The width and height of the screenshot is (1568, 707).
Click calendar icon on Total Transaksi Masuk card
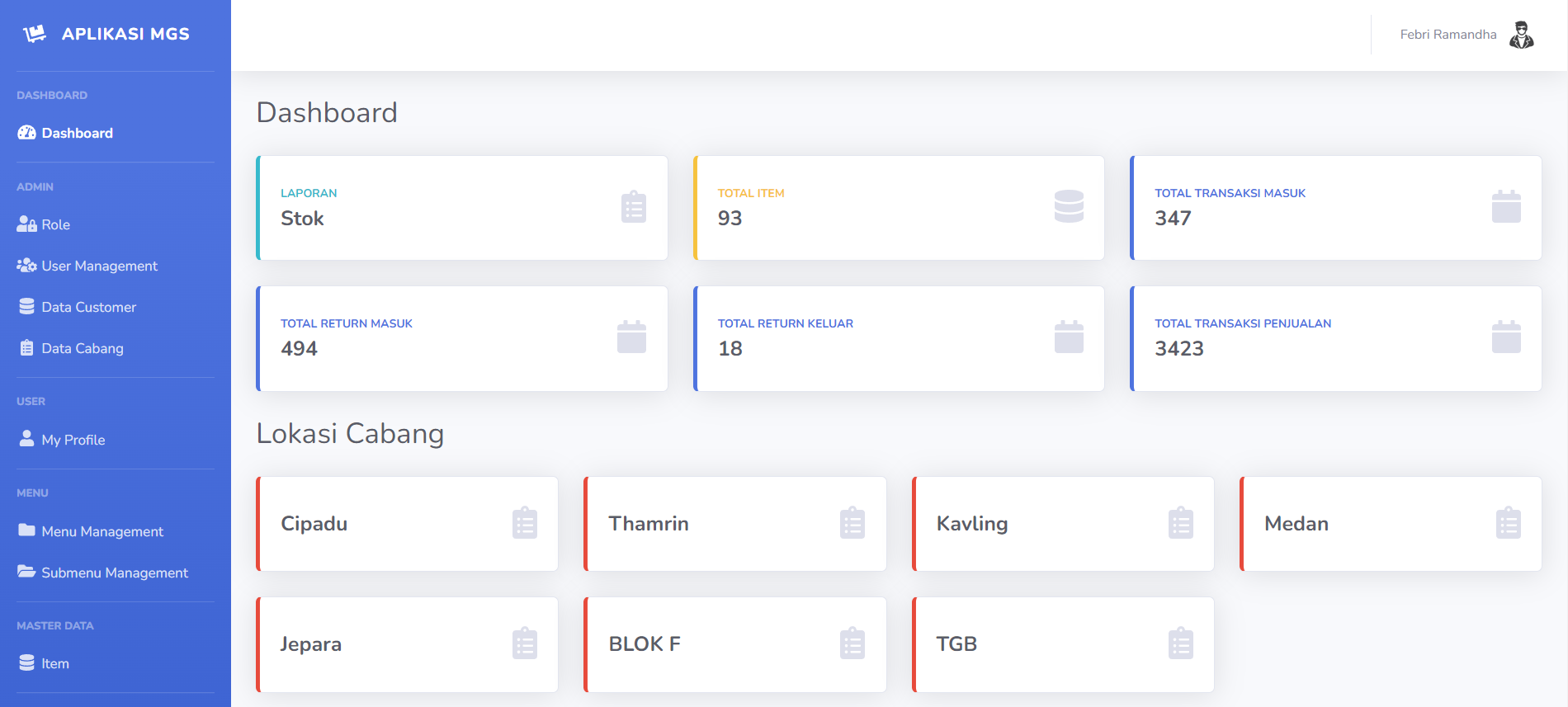1506,206
